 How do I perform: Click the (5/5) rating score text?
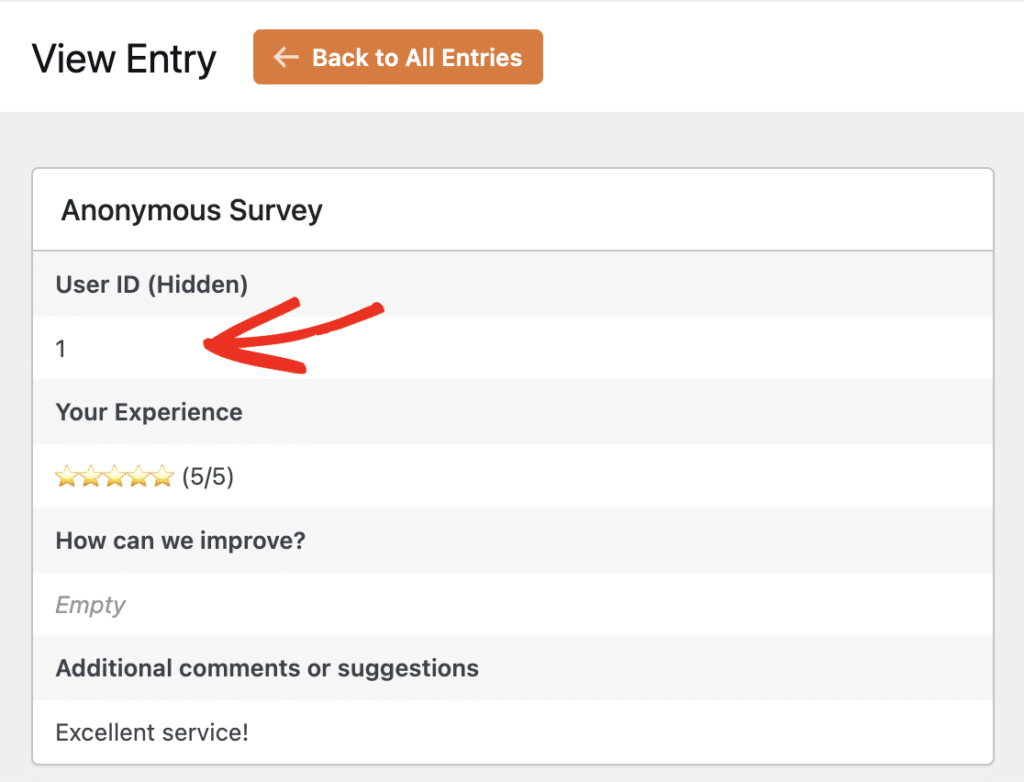[x=207, y=476]
